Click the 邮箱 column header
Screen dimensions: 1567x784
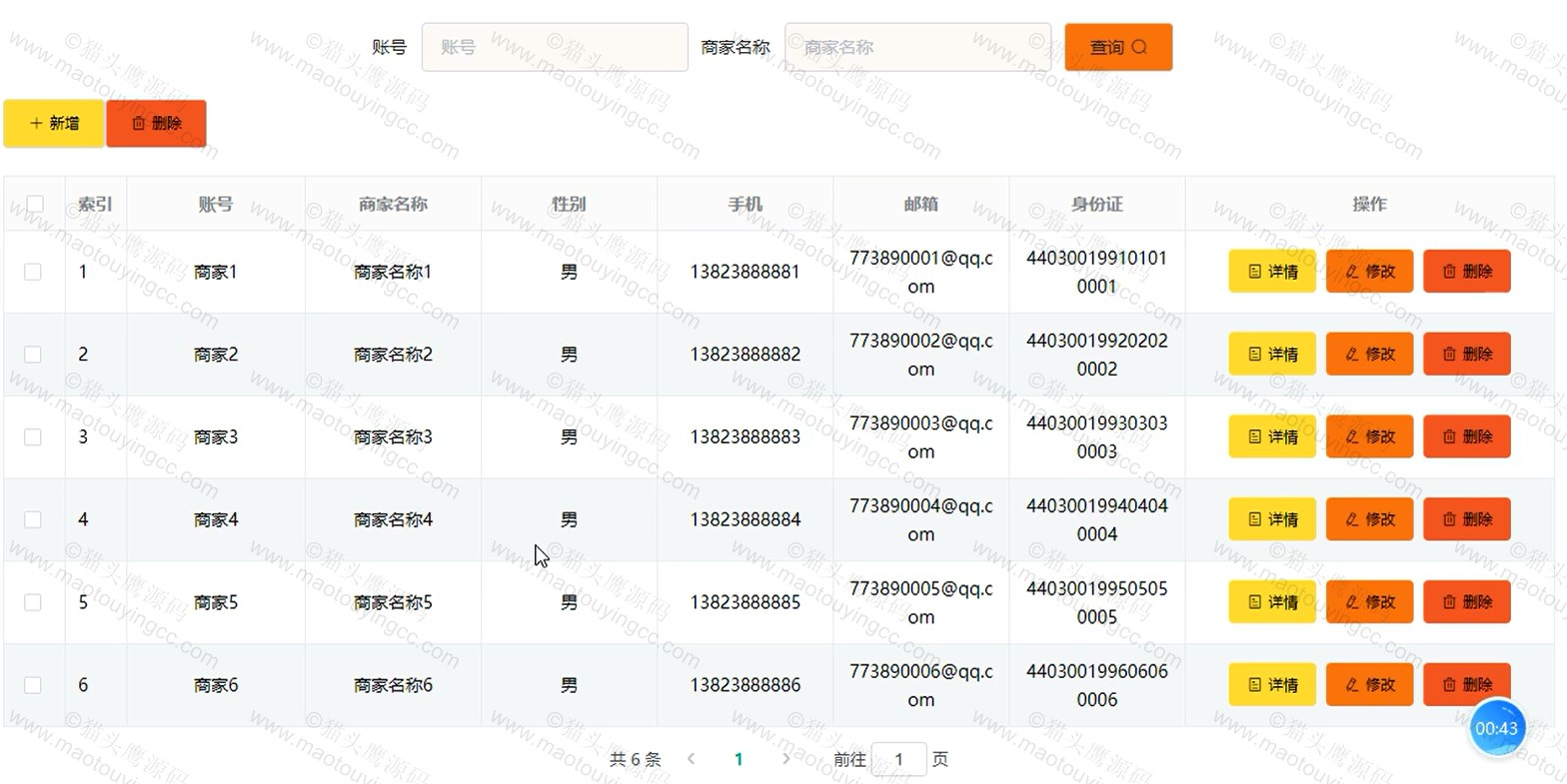click(x=920, y=204)
